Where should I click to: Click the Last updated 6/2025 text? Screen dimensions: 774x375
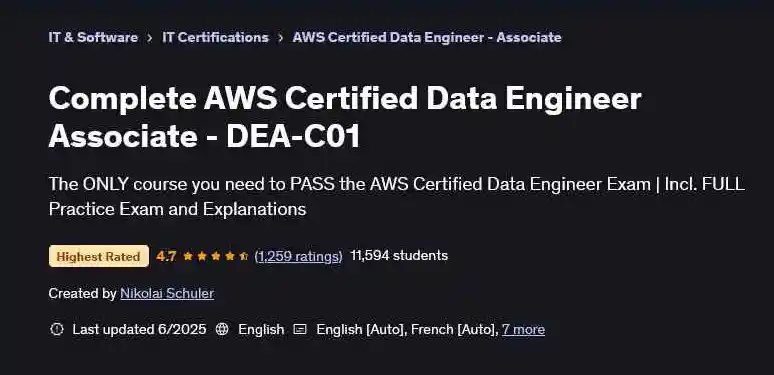(139, 329)
